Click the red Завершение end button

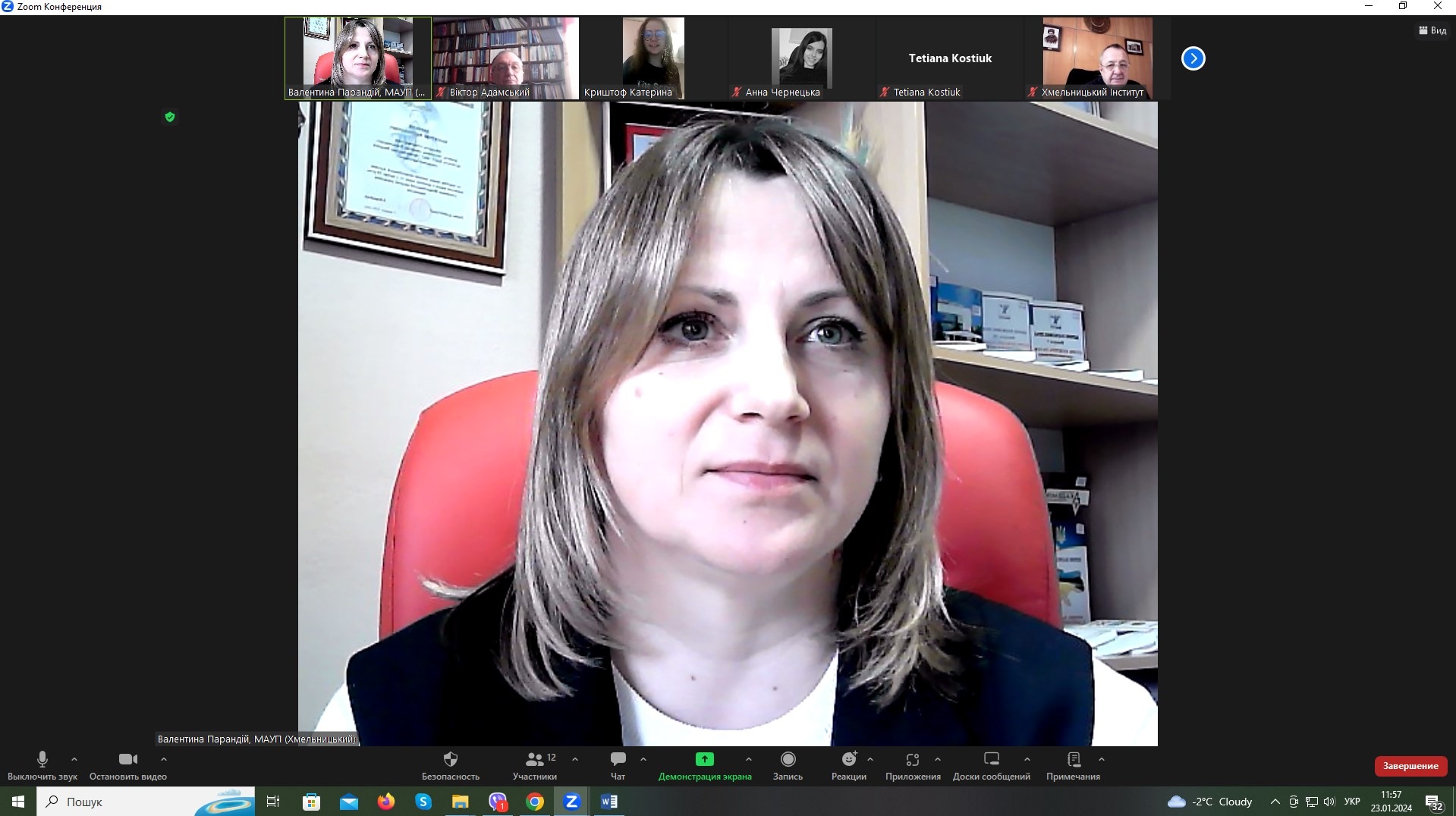[1410, 766]
